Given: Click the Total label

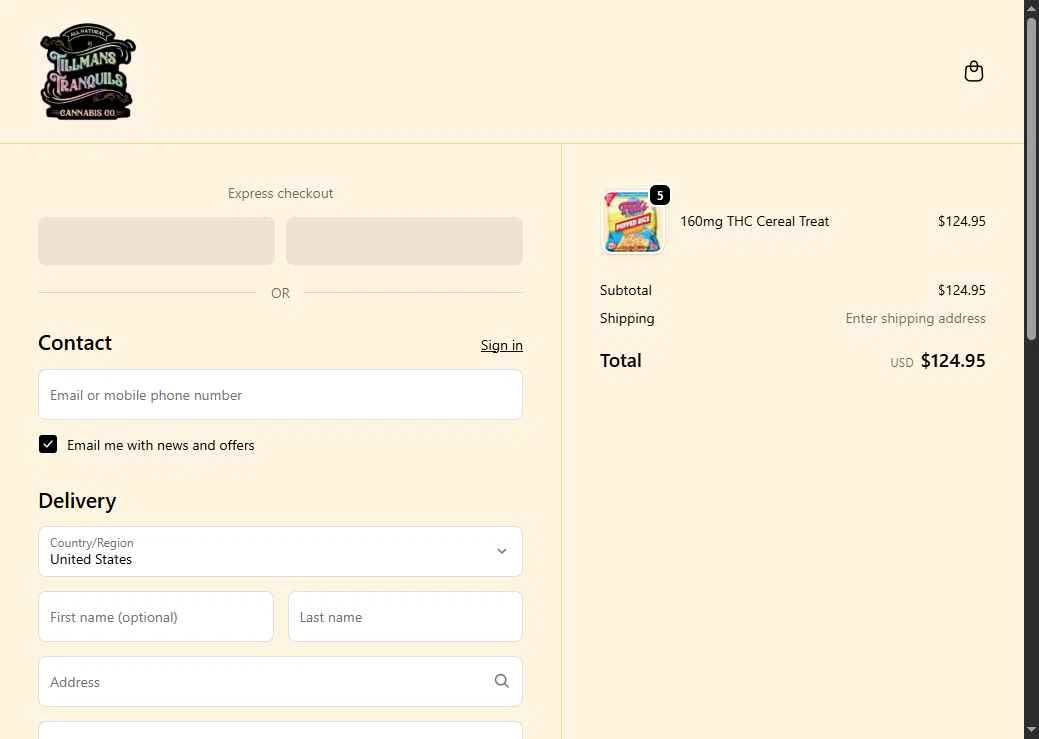Looking at the screenshot, I should (x=620, y=361).
